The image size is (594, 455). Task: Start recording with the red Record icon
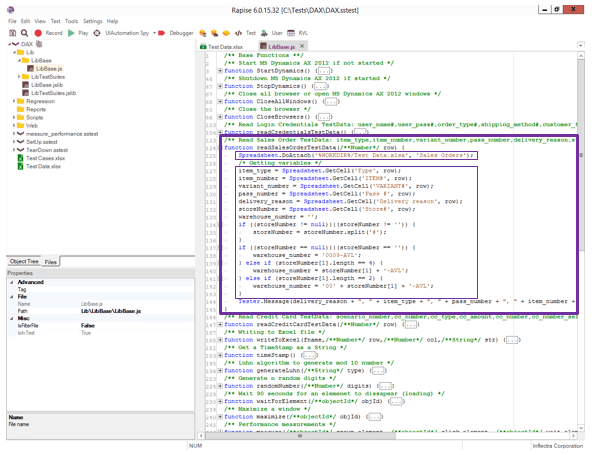38,33
